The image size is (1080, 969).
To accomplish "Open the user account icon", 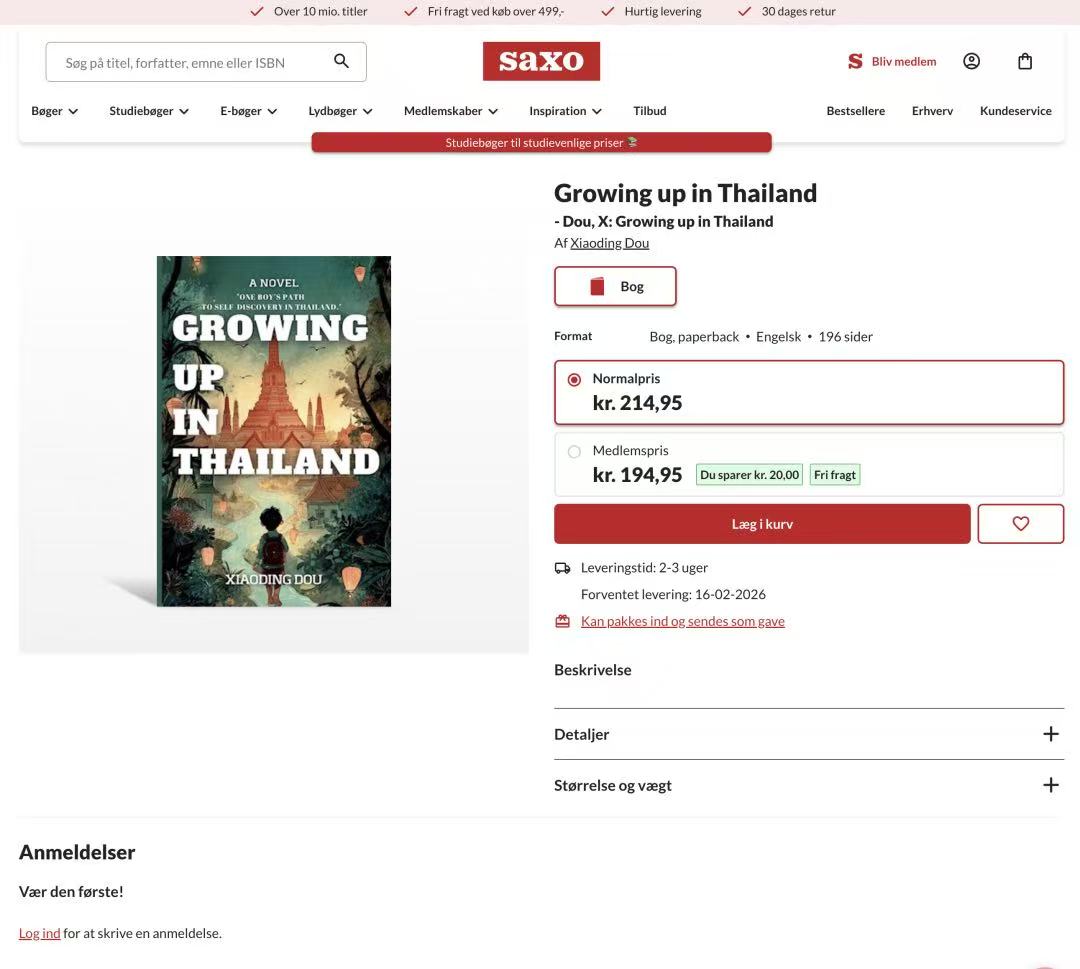I will coord(971,61).
